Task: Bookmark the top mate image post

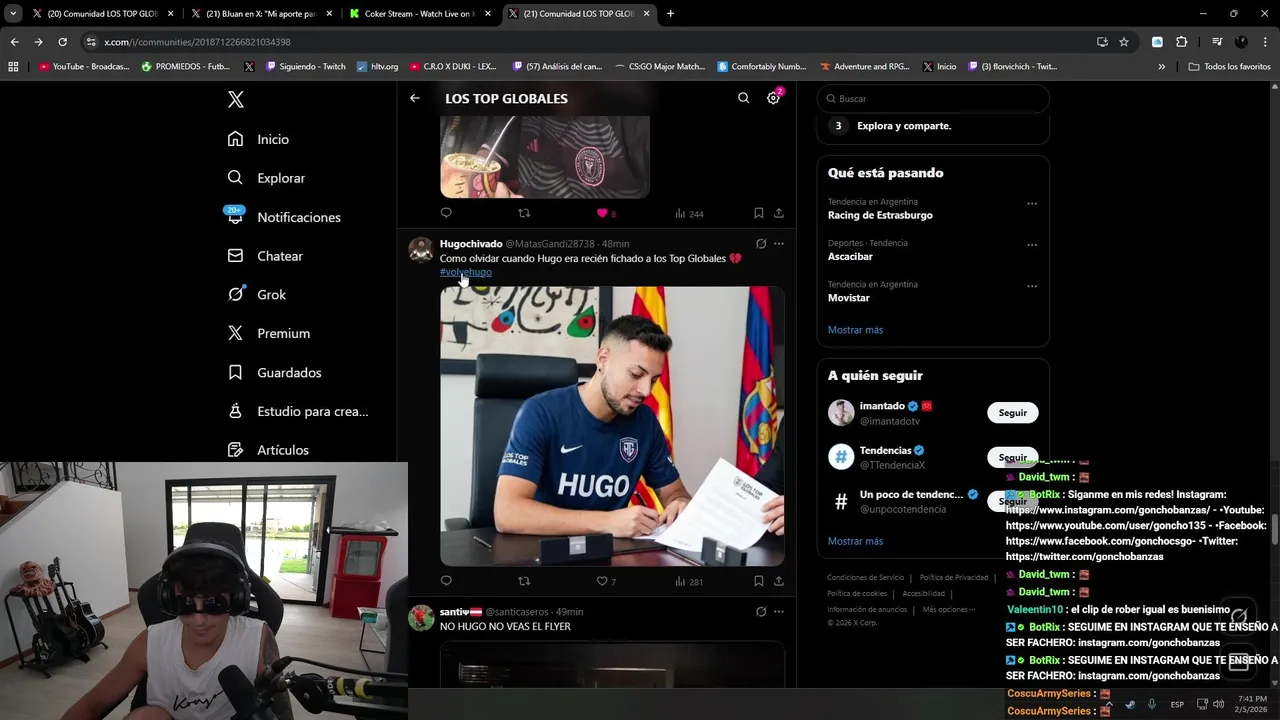Action: (x=759, y=213)
